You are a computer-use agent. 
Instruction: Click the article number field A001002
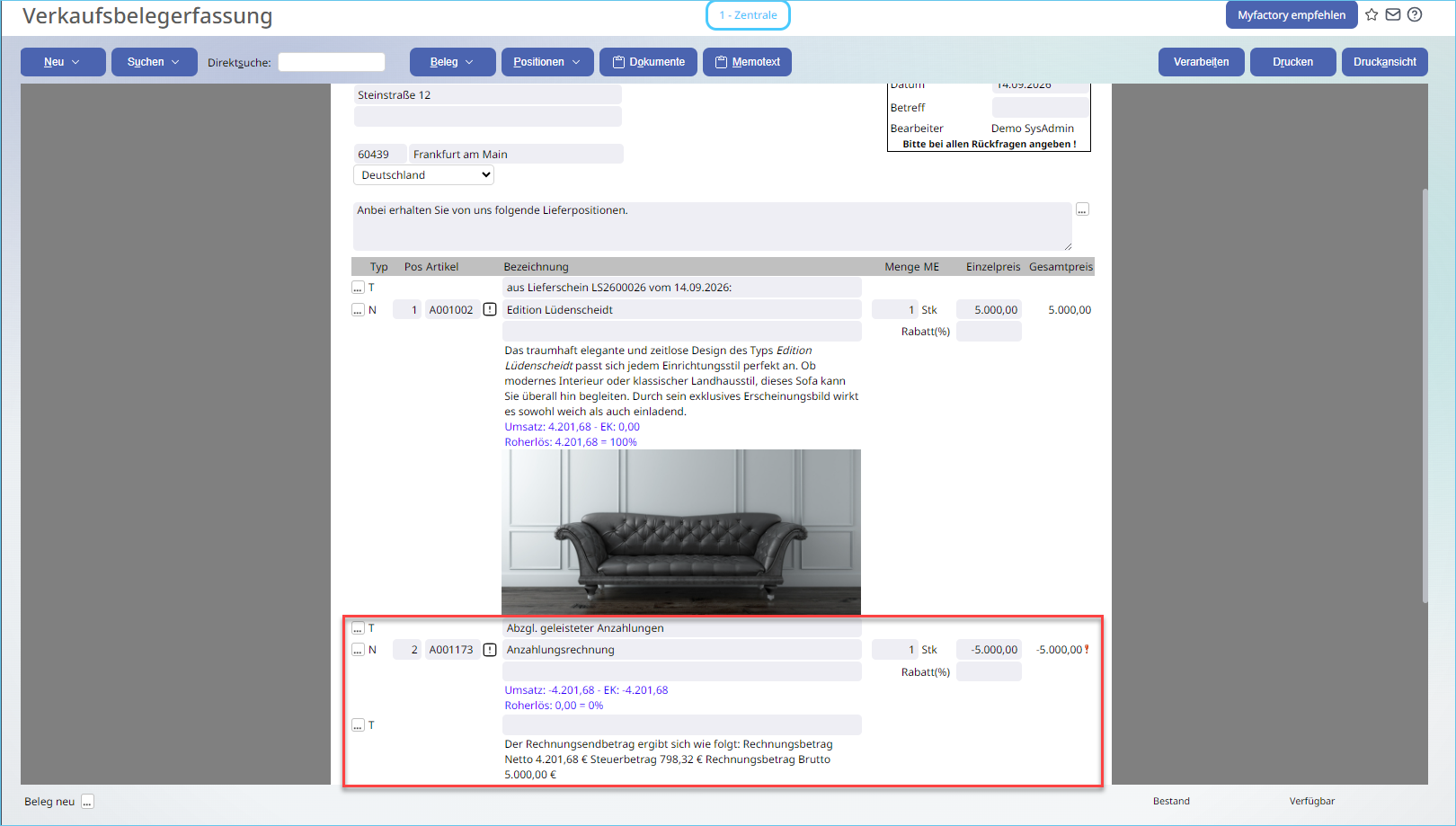451,309
